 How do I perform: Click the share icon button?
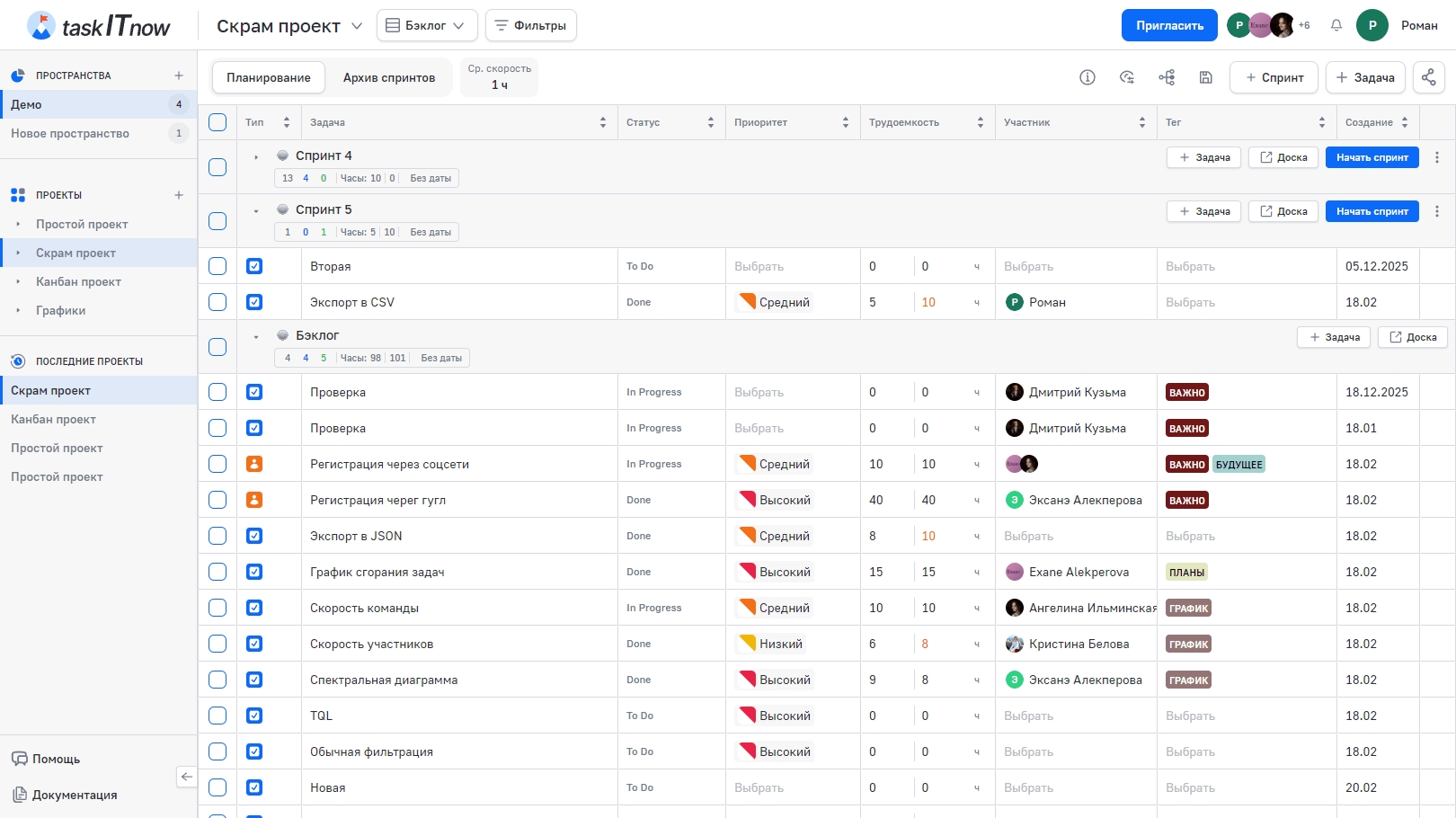click(x=1428, y=77)
